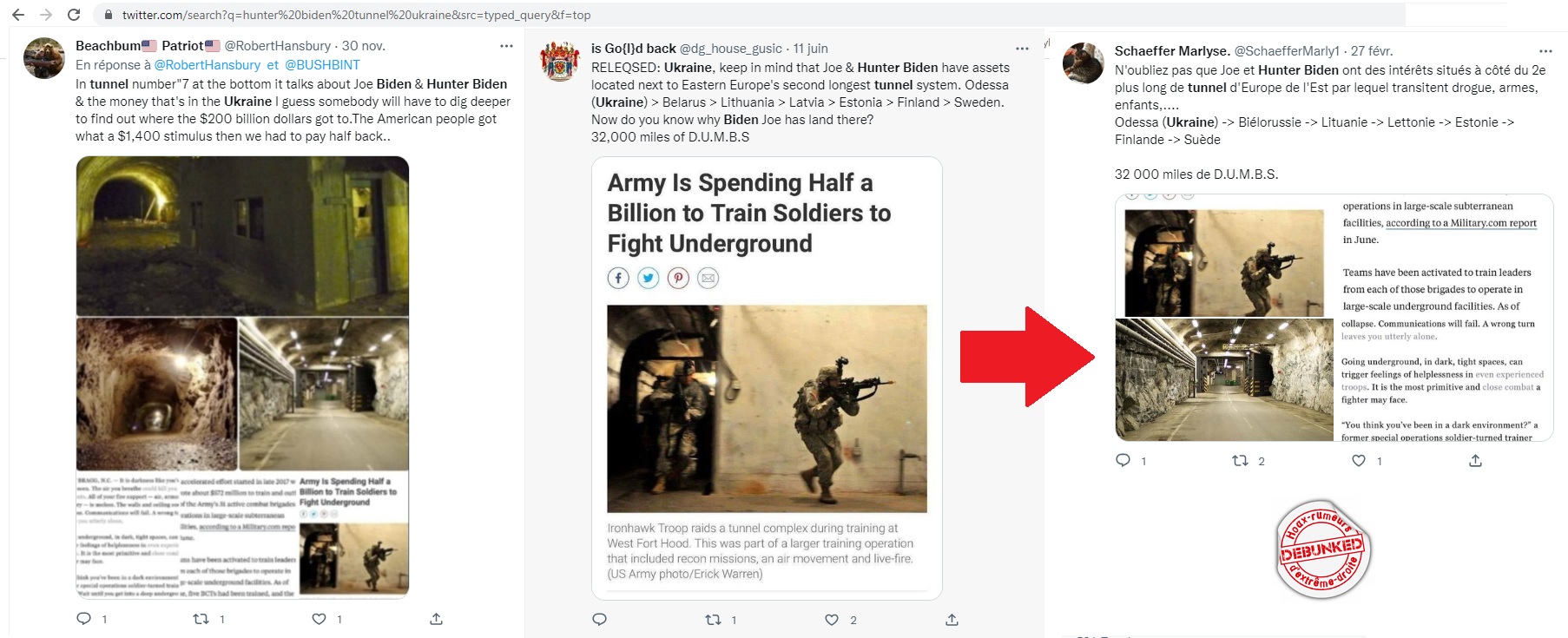Like the 'is Go{l}d back' tweet
This screenshot has width=1568, height=638.
[832, 620]
